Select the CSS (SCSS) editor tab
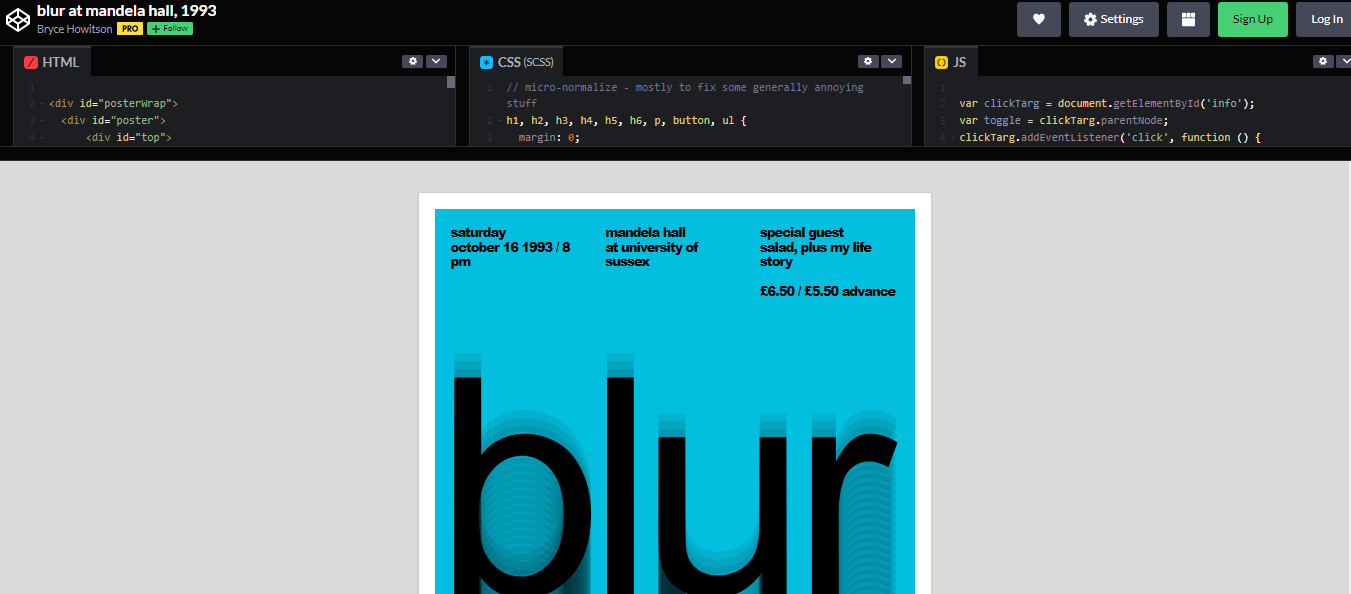This screenshot has height=594, width=1351. (x=515, y=62)
